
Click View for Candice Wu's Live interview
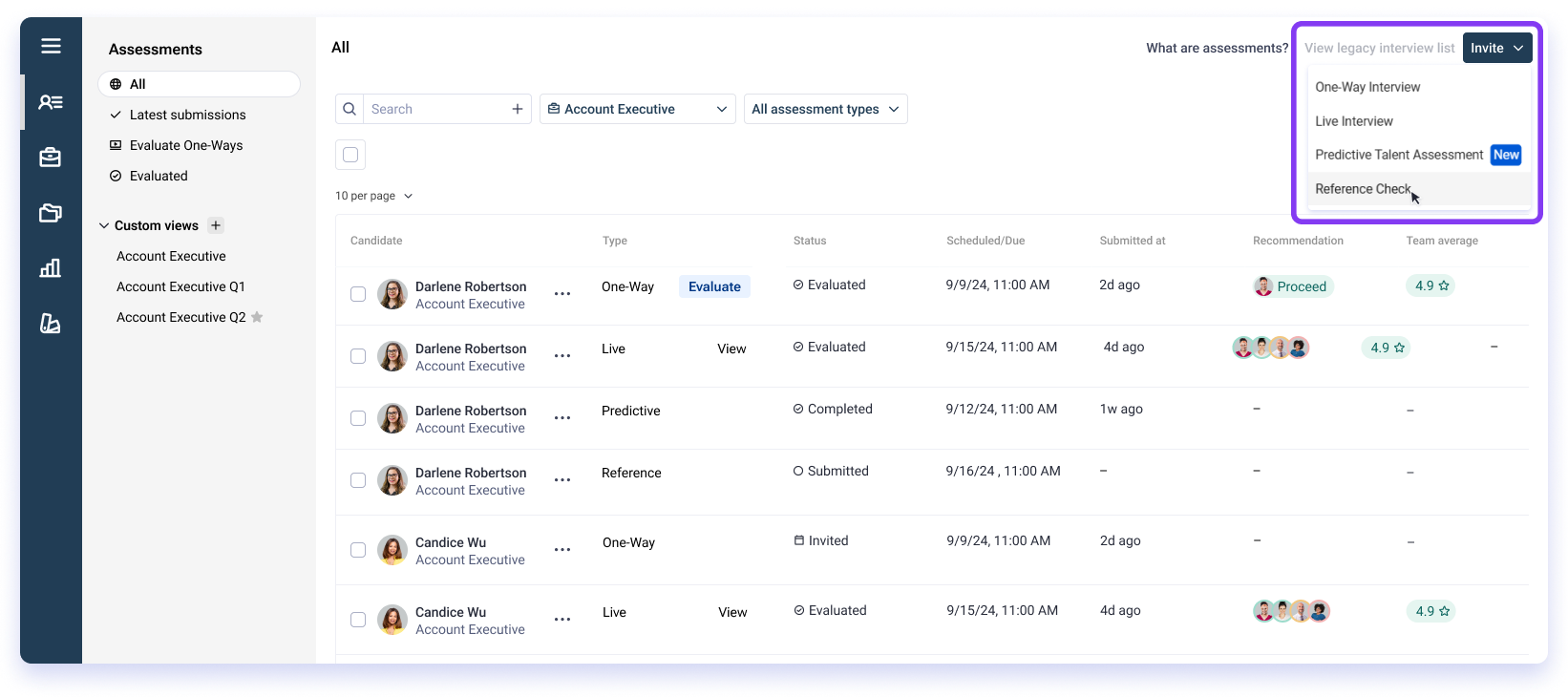point(732,612)
